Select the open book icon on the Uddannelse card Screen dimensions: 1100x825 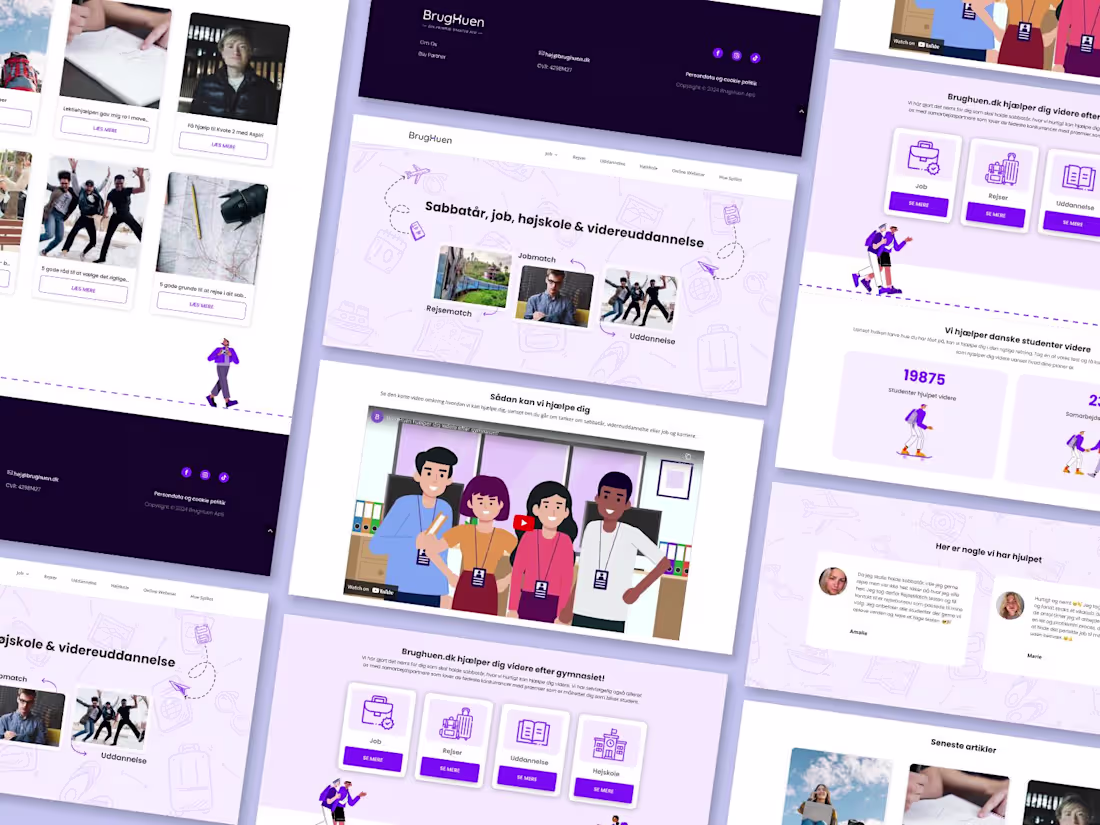click(533, 733)
